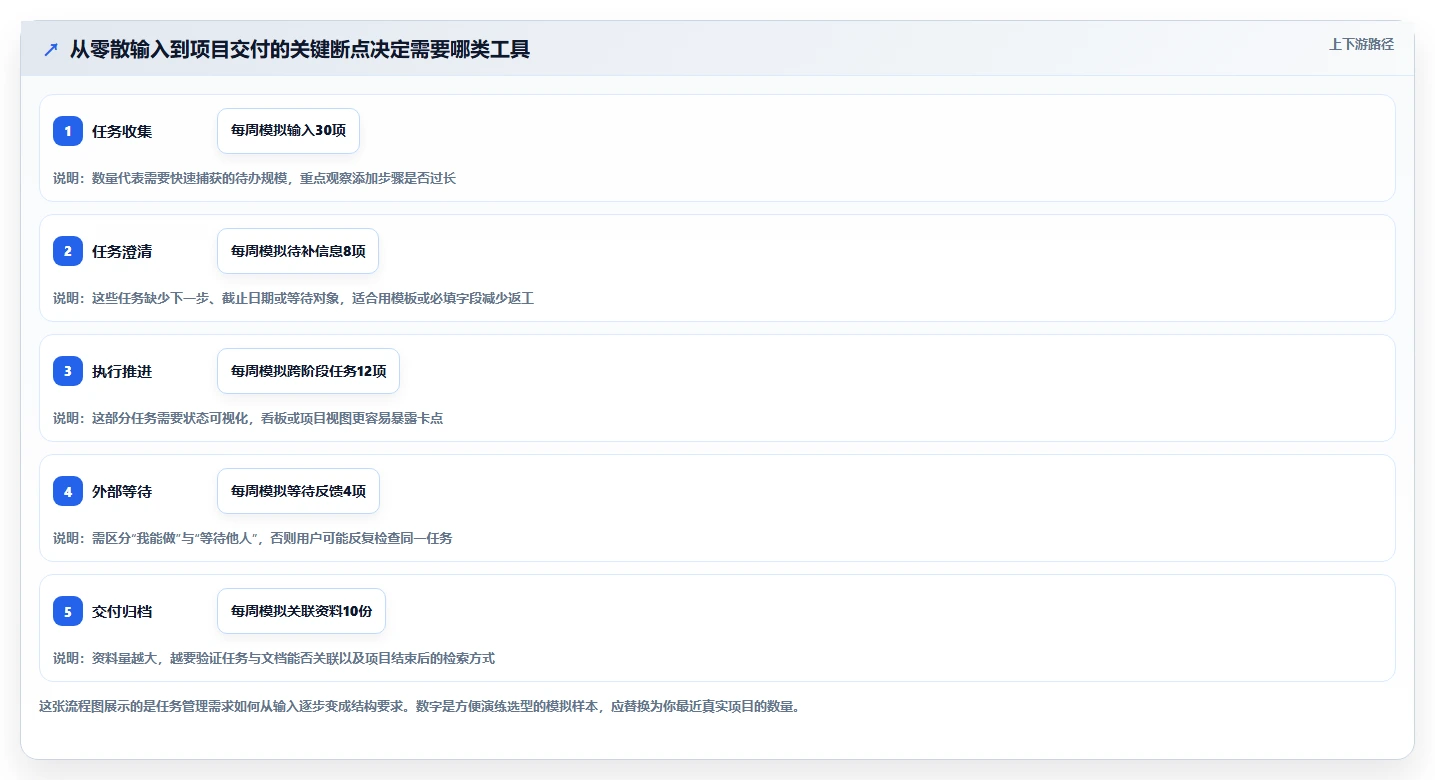
Task: Click step number badge 3
Action: point(68,371)
